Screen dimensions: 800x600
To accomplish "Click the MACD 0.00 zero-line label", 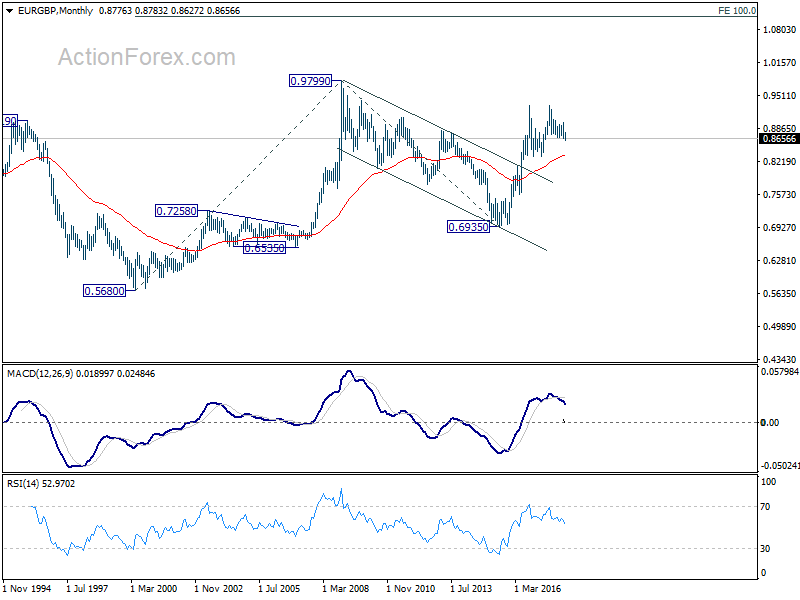I will tap(769, 422).
